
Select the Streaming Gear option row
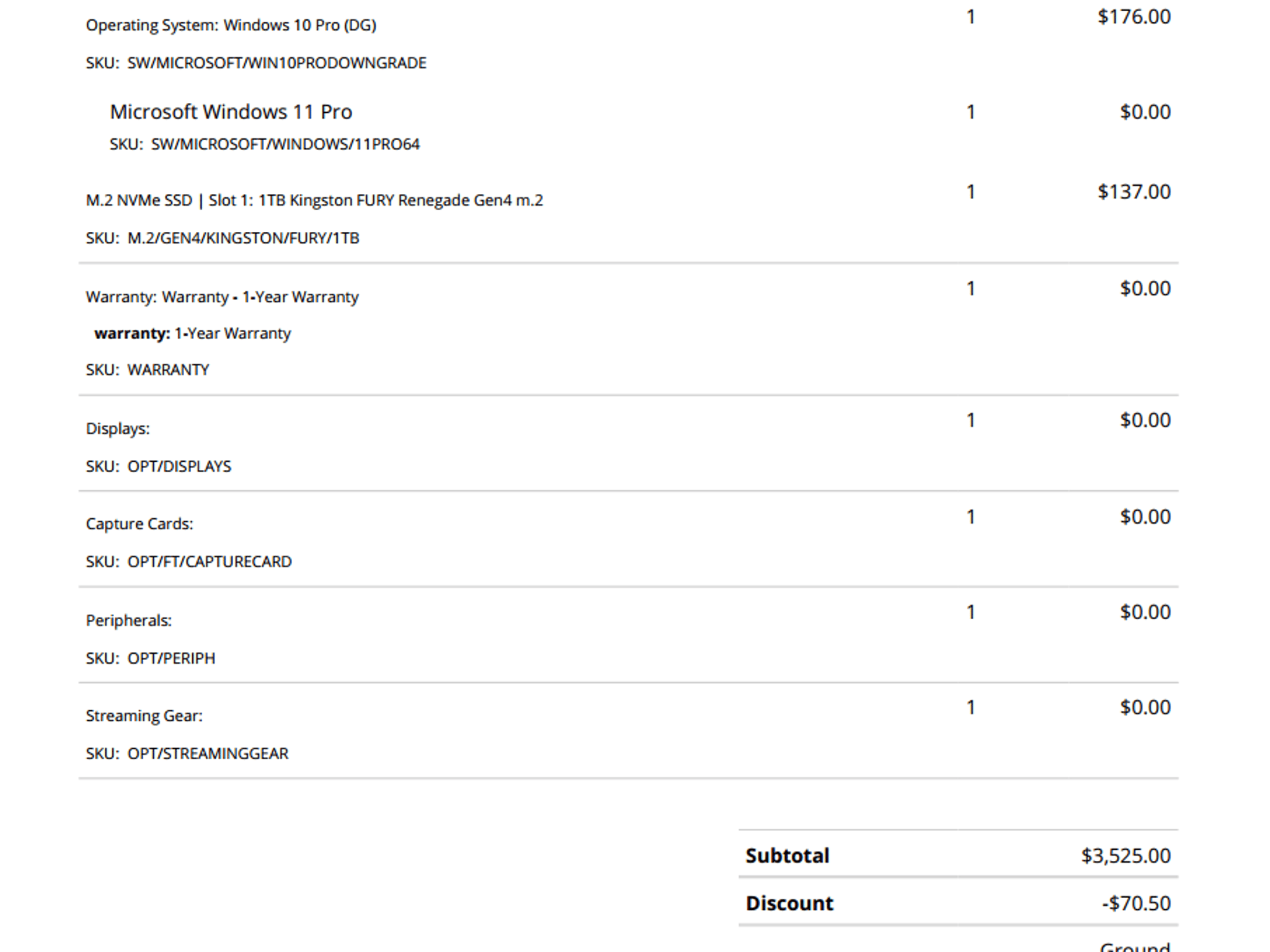pos(628,731)
